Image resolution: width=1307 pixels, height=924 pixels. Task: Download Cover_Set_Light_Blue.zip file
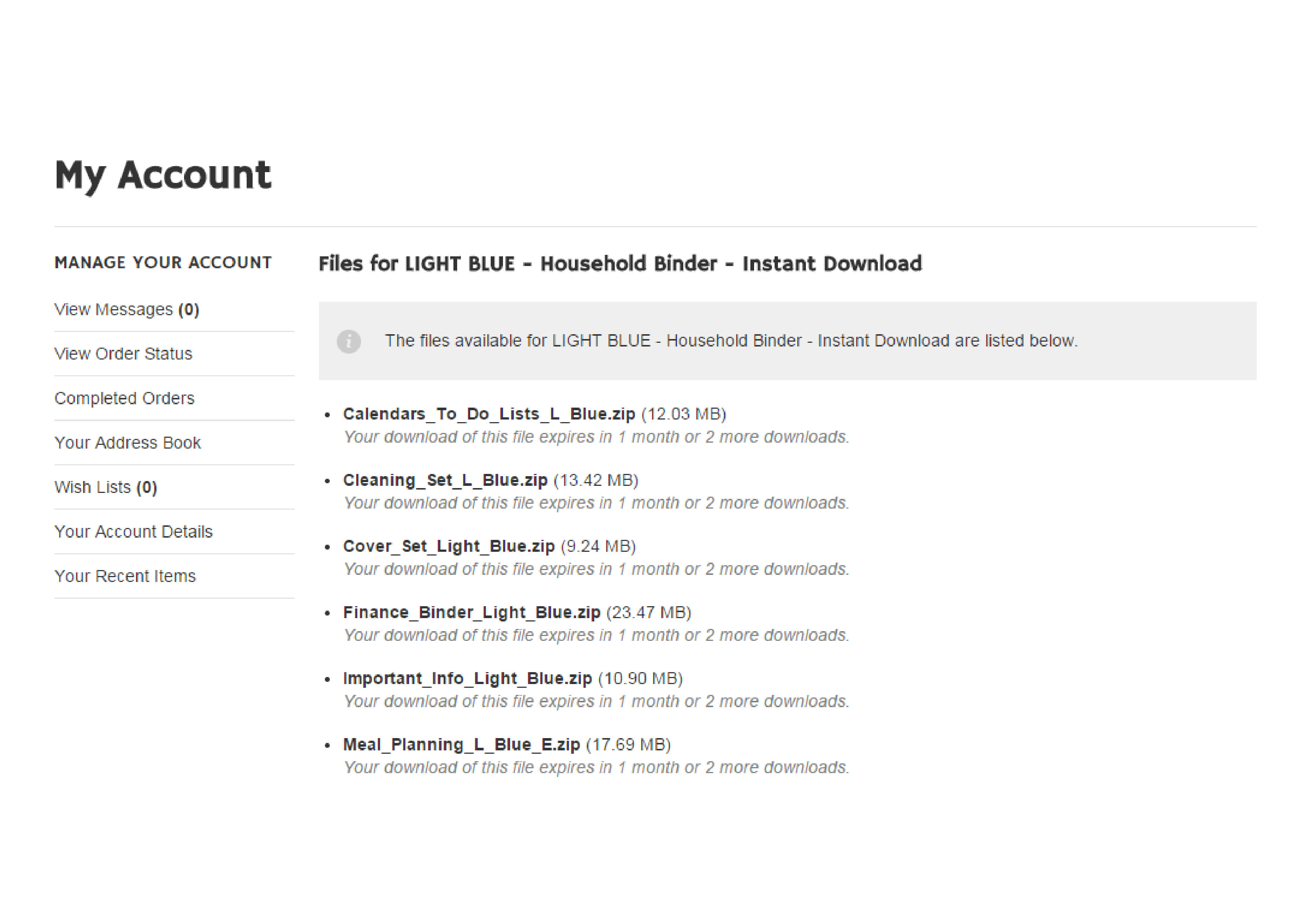click(449, 546)
